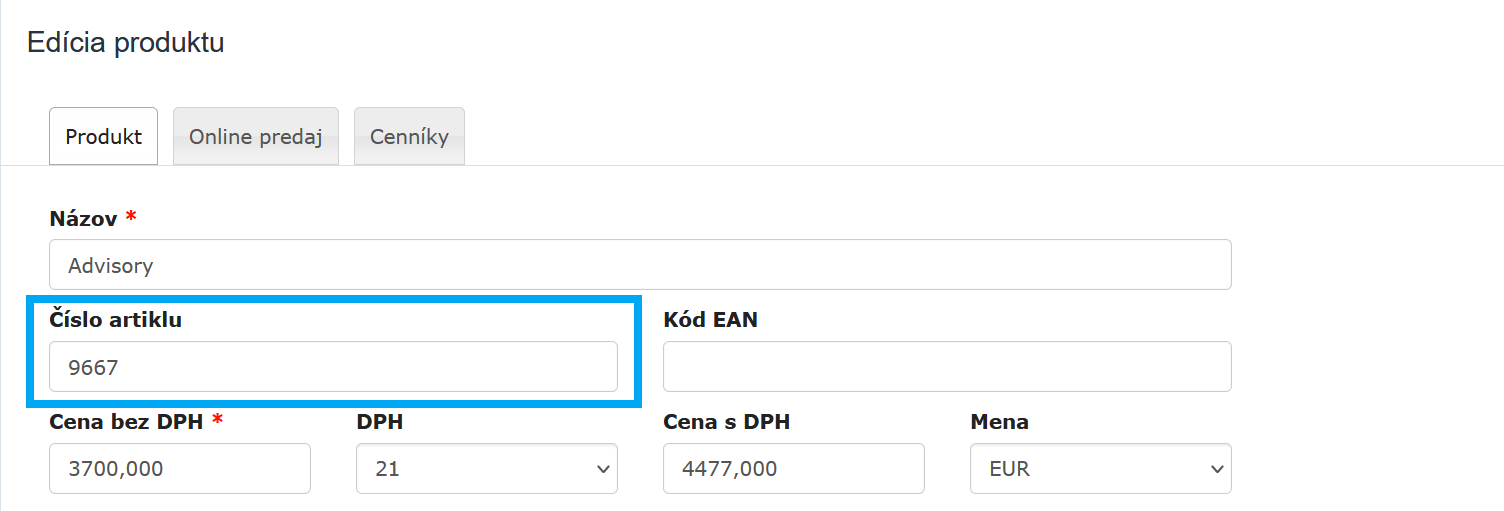Select the Produkt tab

click(104, 137)
